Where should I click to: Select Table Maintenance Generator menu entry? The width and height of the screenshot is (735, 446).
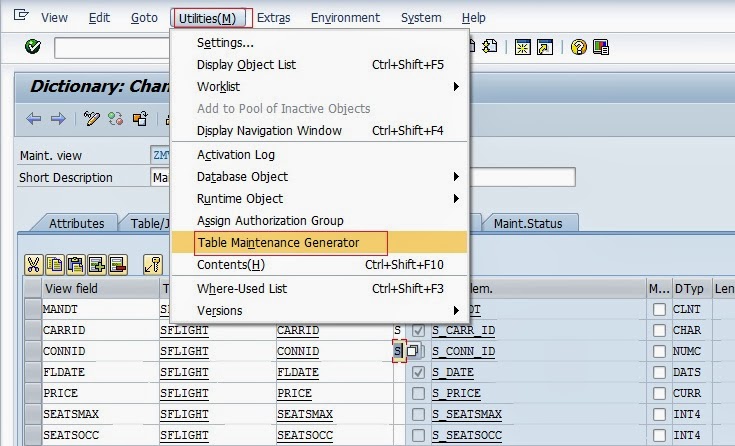coord(278,243)
